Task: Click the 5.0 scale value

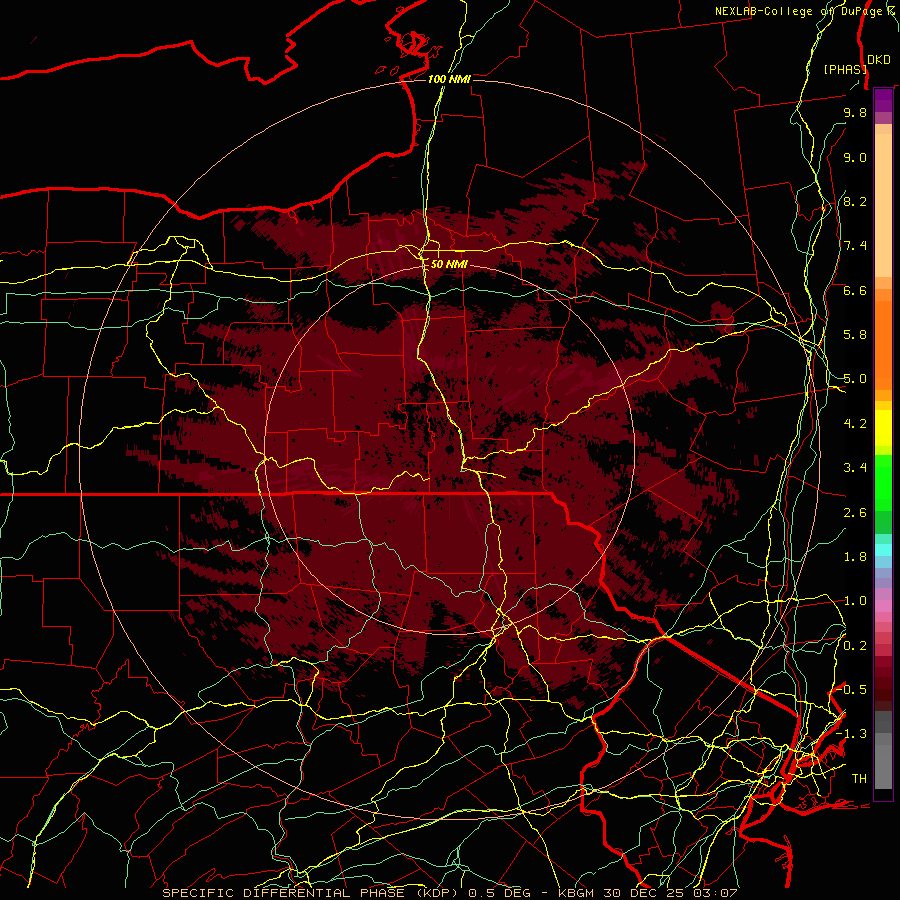Action: coord(855,379)
